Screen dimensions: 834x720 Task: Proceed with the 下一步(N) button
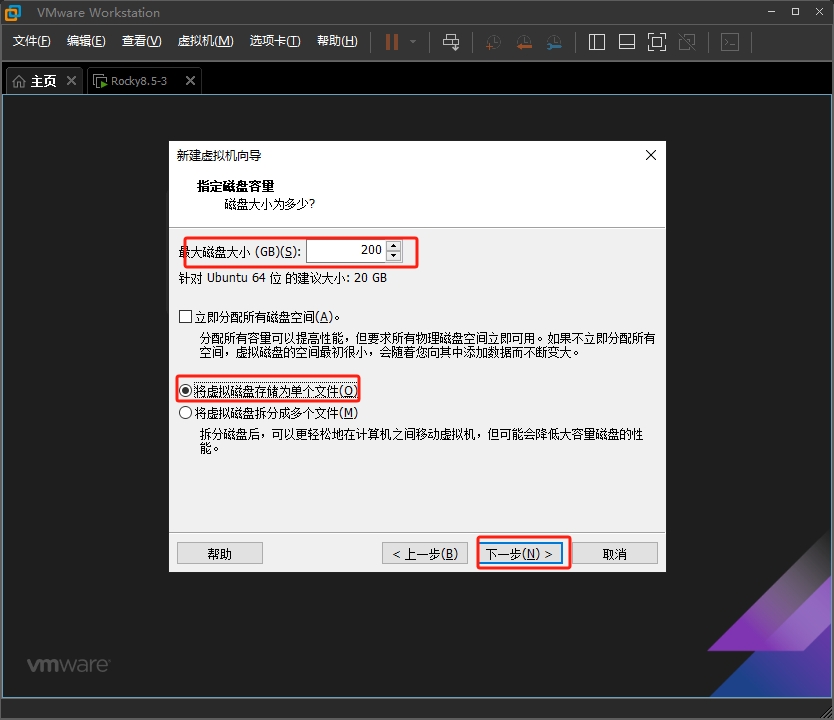click(520, 554)
